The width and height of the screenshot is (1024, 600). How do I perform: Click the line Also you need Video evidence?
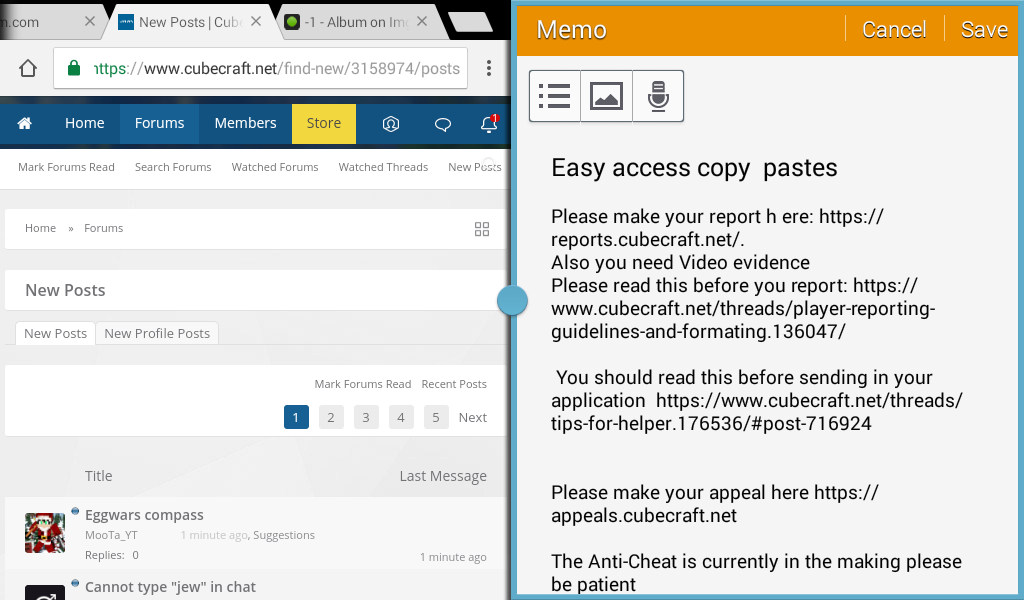[x=680, y=262]
